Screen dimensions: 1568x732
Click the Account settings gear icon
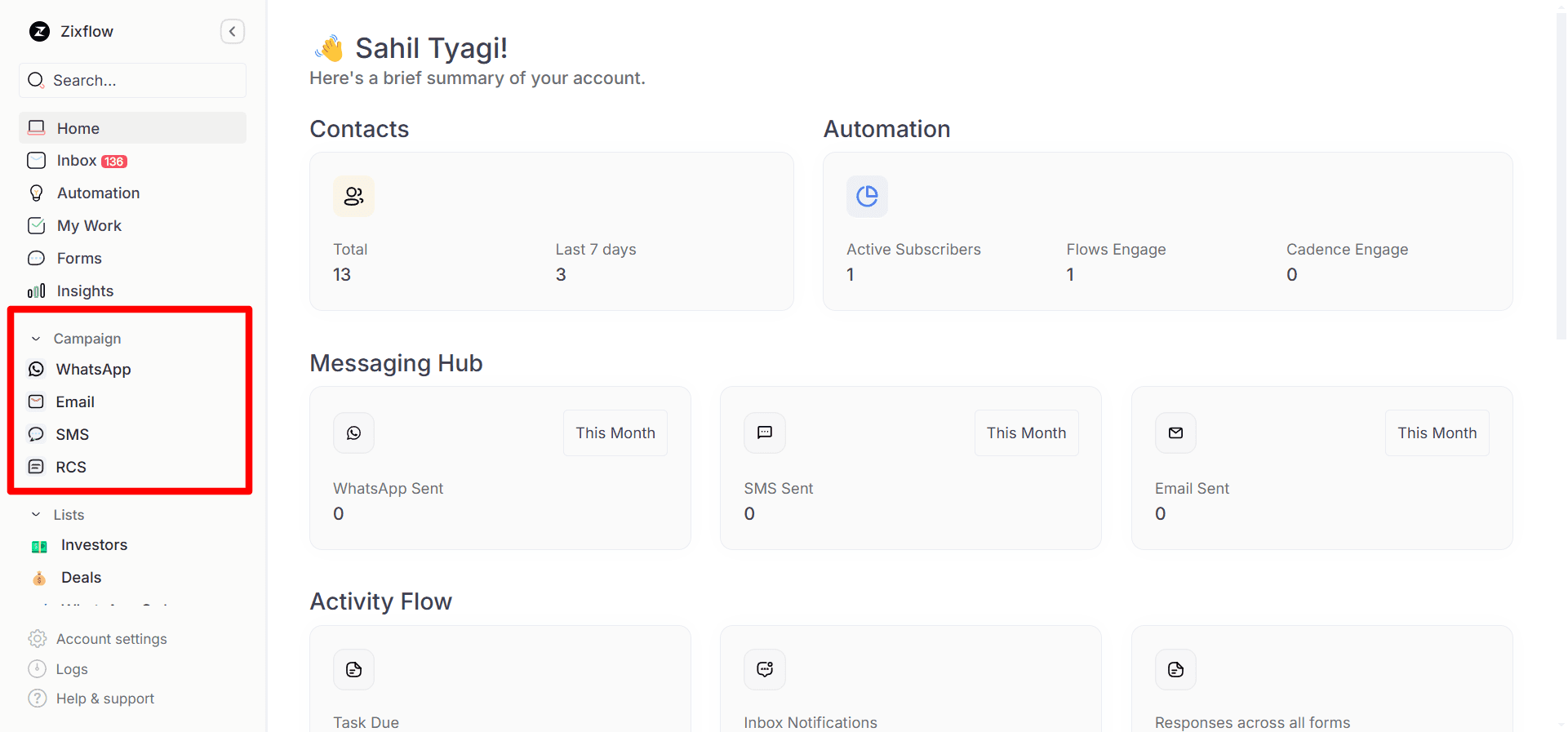point(38,639)
